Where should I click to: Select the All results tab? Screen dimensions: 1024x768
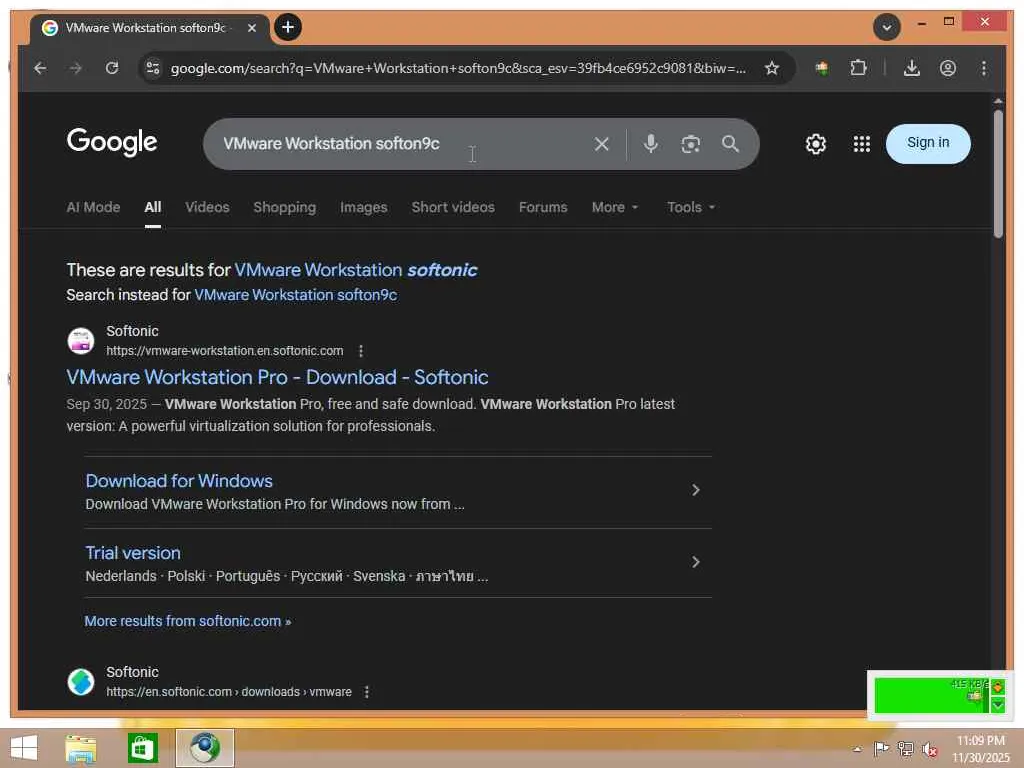(153, 207)
